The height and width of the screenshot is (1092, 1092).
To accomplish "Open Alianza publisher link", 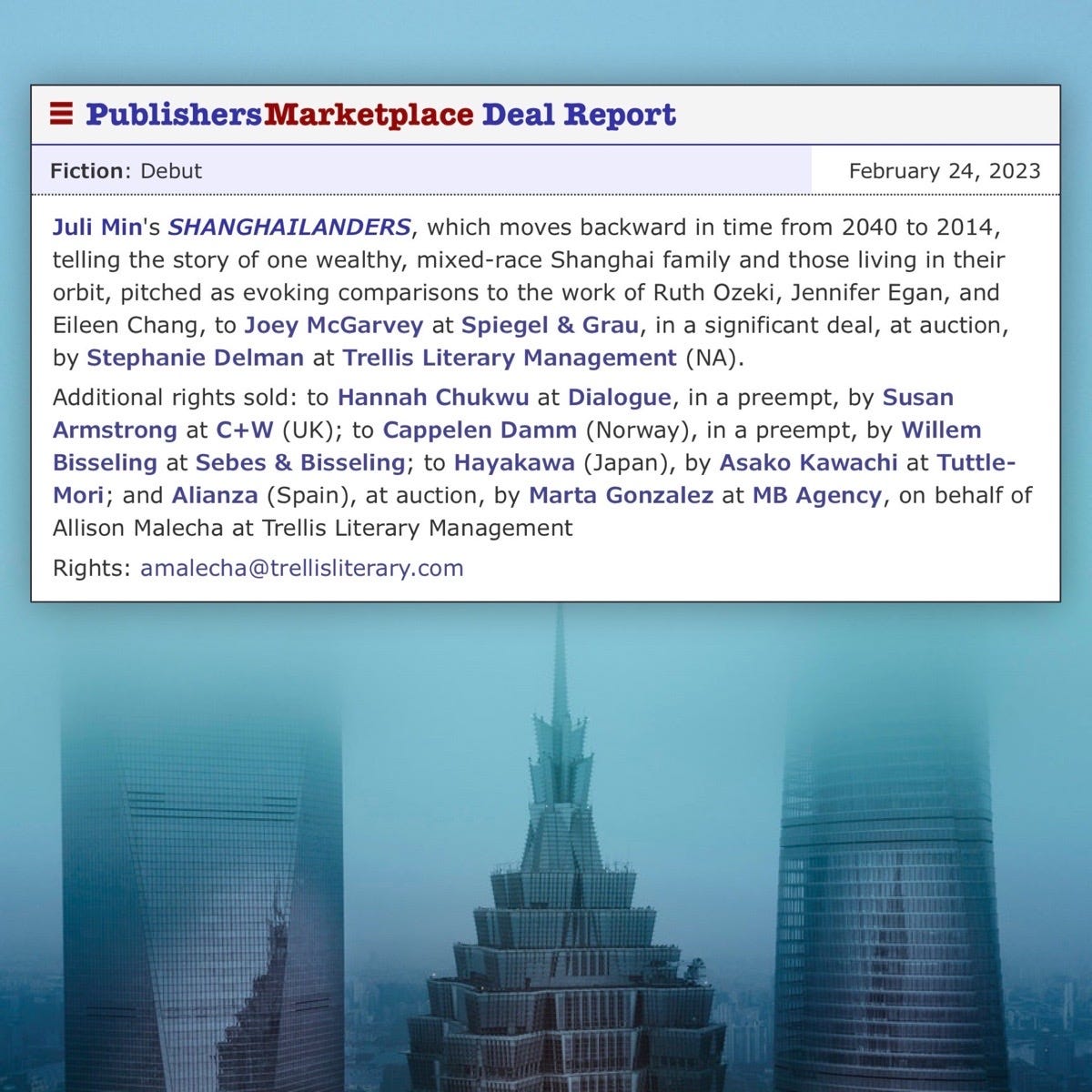I will pos(215,495).
